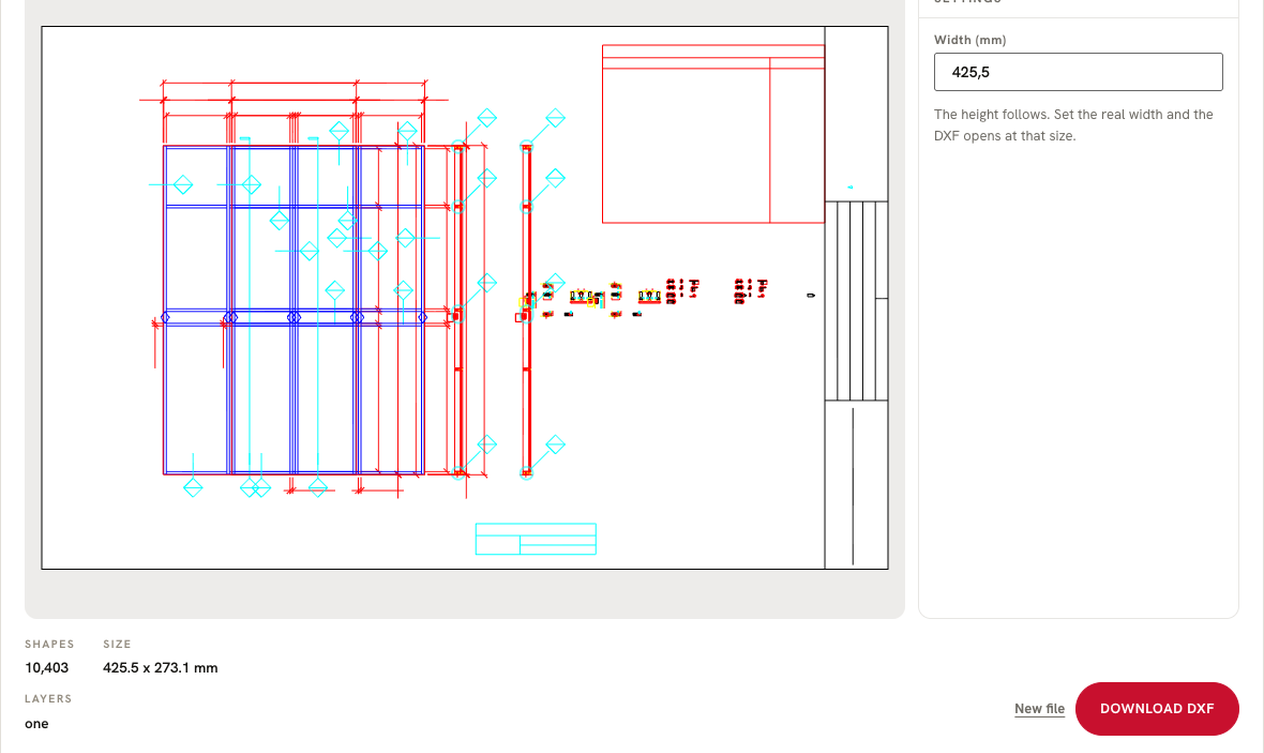Click the "The height follows" help text

click(x=1073, y=125)
